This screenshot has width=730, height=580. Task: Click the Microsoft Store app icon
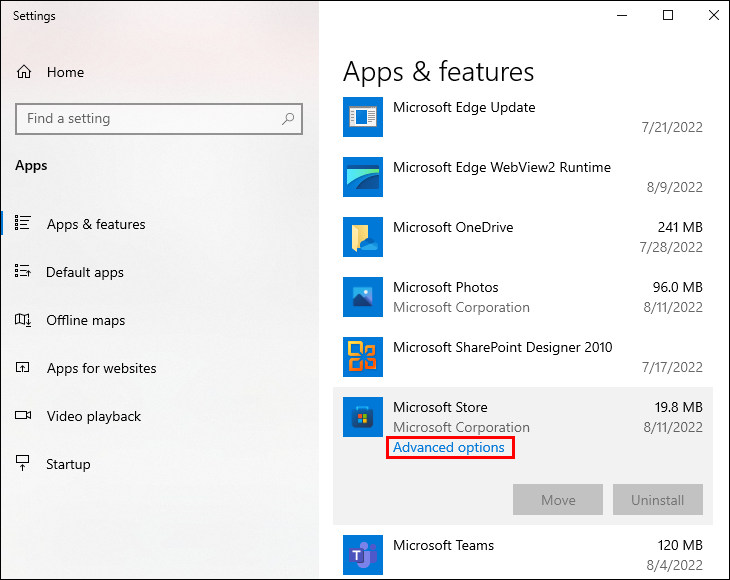[x=363, y=417]
